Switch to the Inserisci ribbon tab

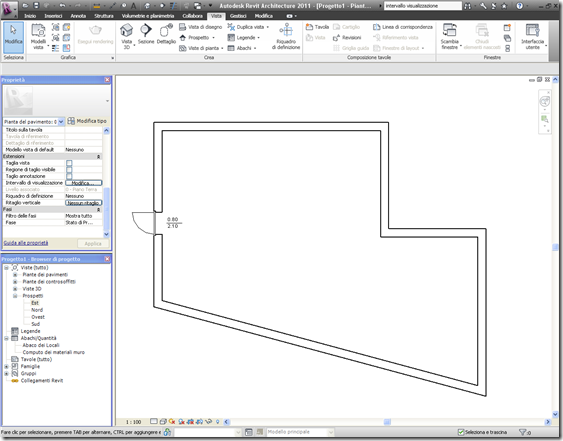click(53, 16)
